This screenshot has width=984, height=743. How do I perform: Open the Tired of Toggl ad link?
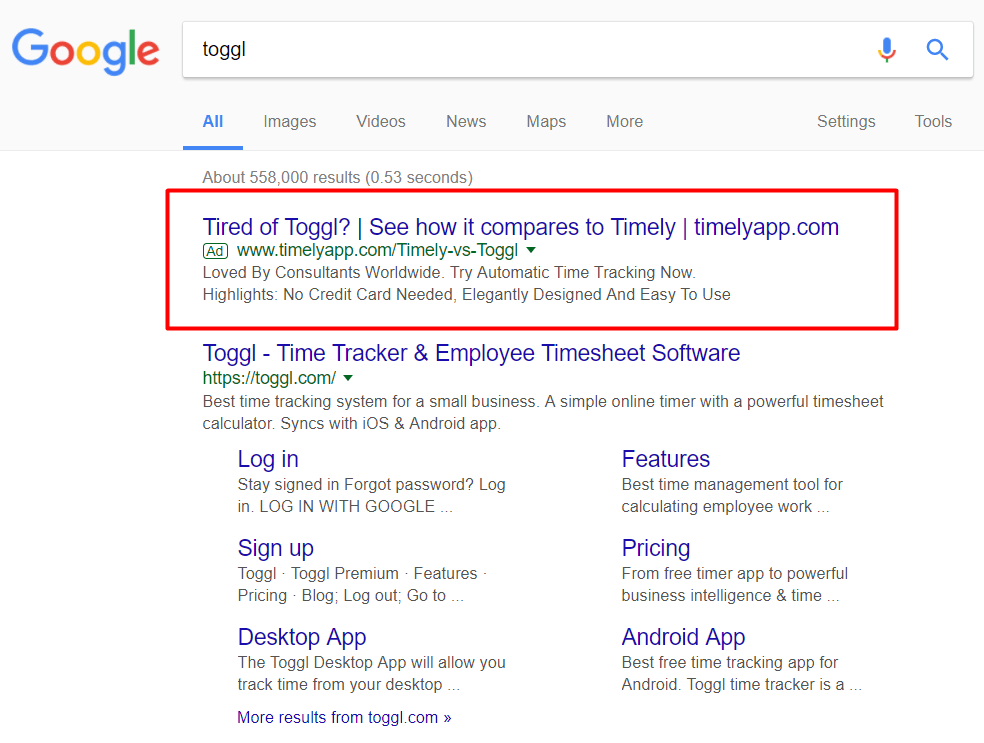(x=520, y=227)
